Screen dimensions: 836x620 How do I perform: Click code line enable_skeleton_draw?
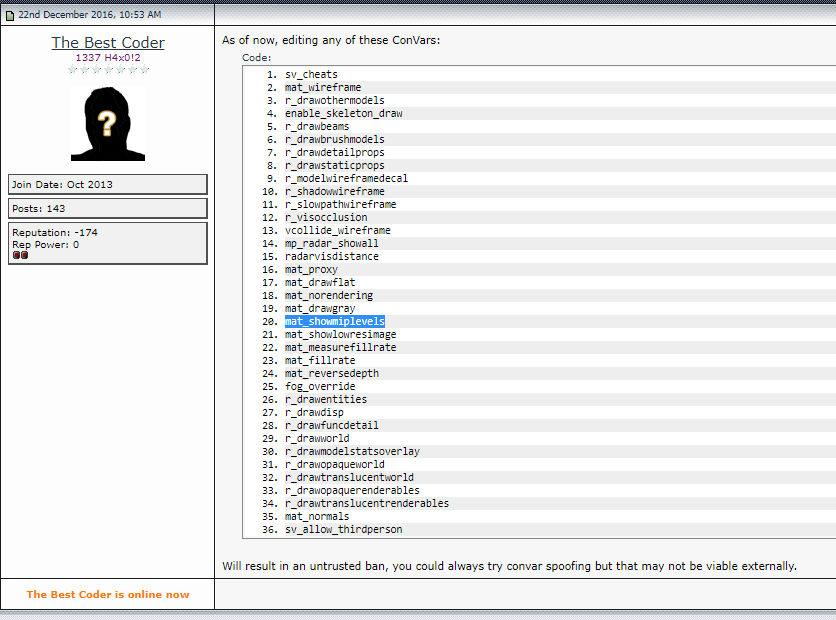tap(343, 114)
